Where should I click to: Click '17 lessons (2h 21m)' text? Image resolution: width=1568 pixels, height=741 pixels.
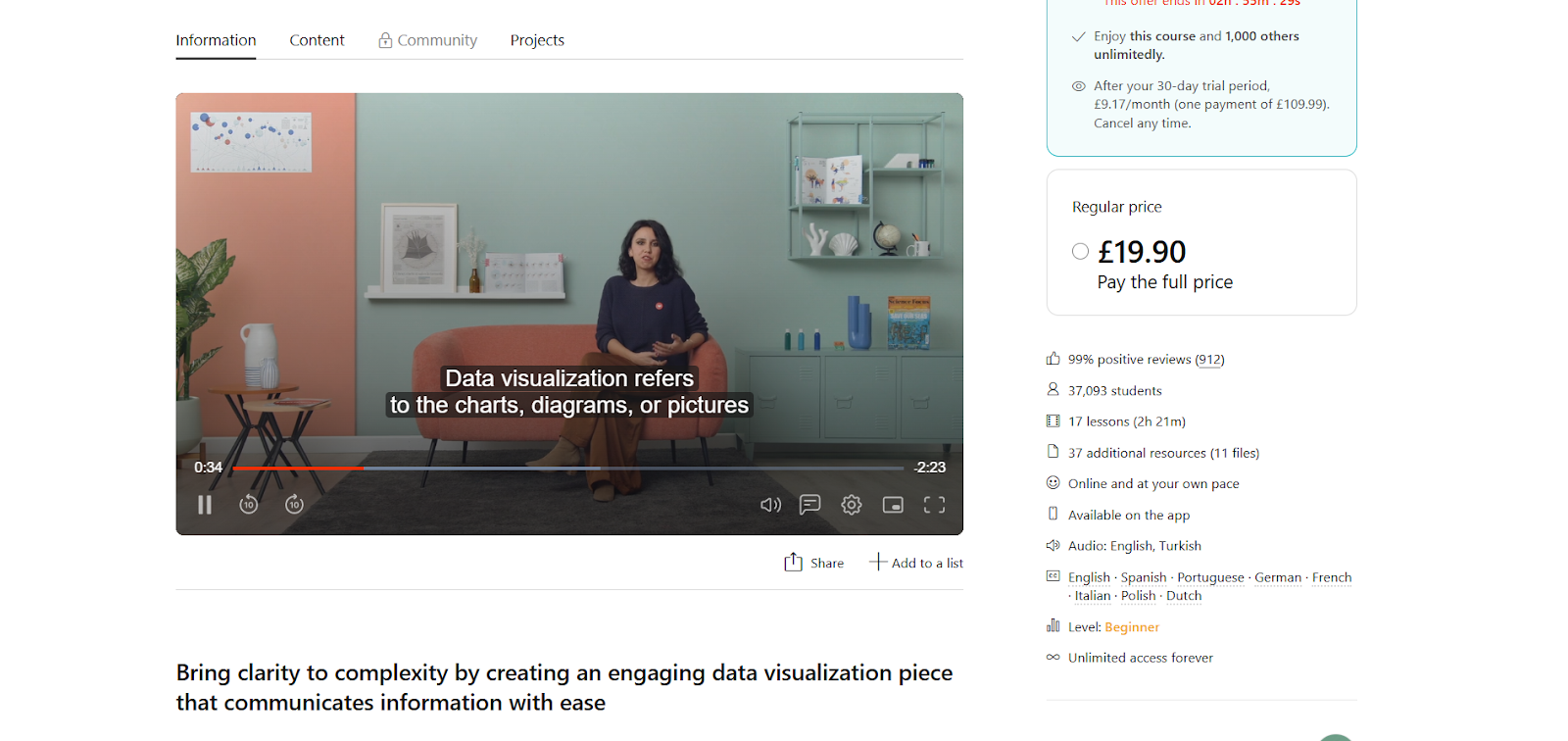click(x=1127, y=422)
